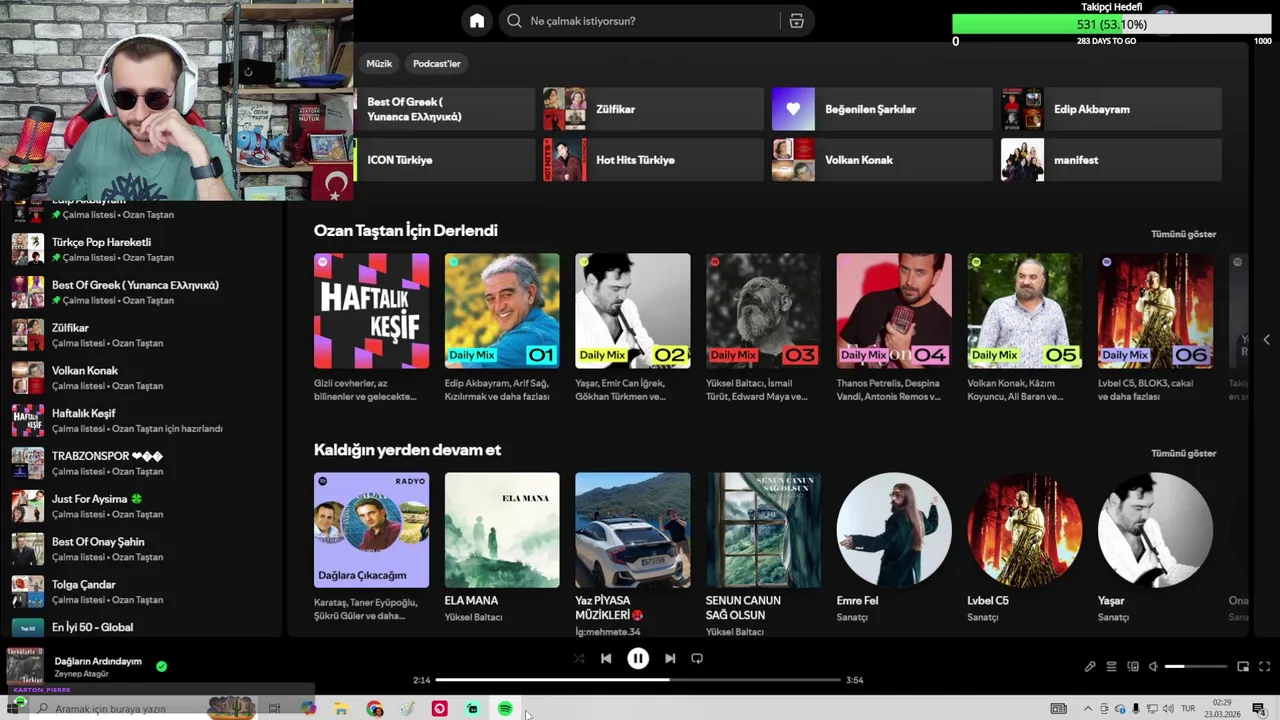Open the play queue
Image resolution: width=1280 pixels, height=720 pixels.
point(1111,666)
